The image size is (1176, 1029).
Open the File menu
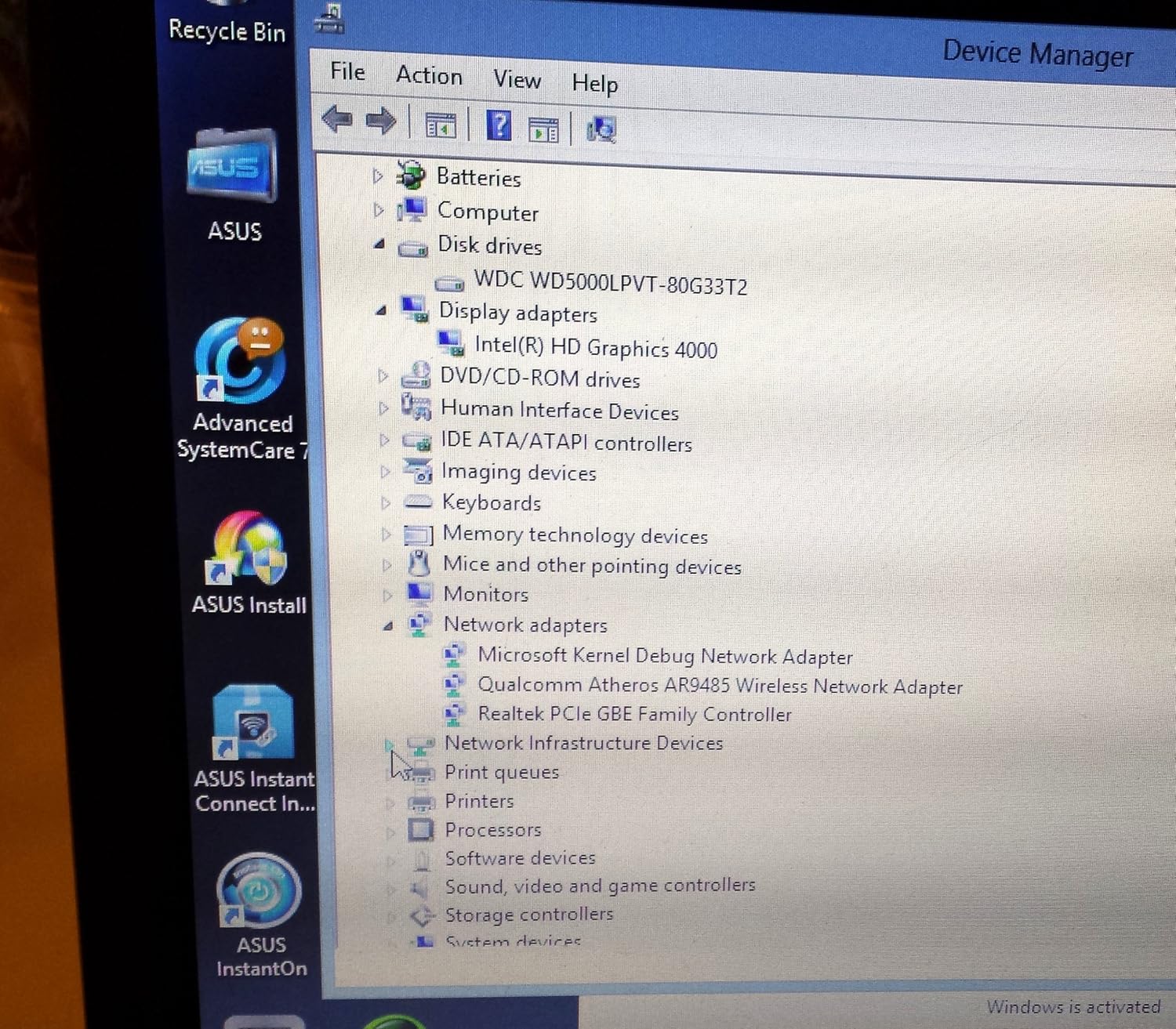(347, 71)
